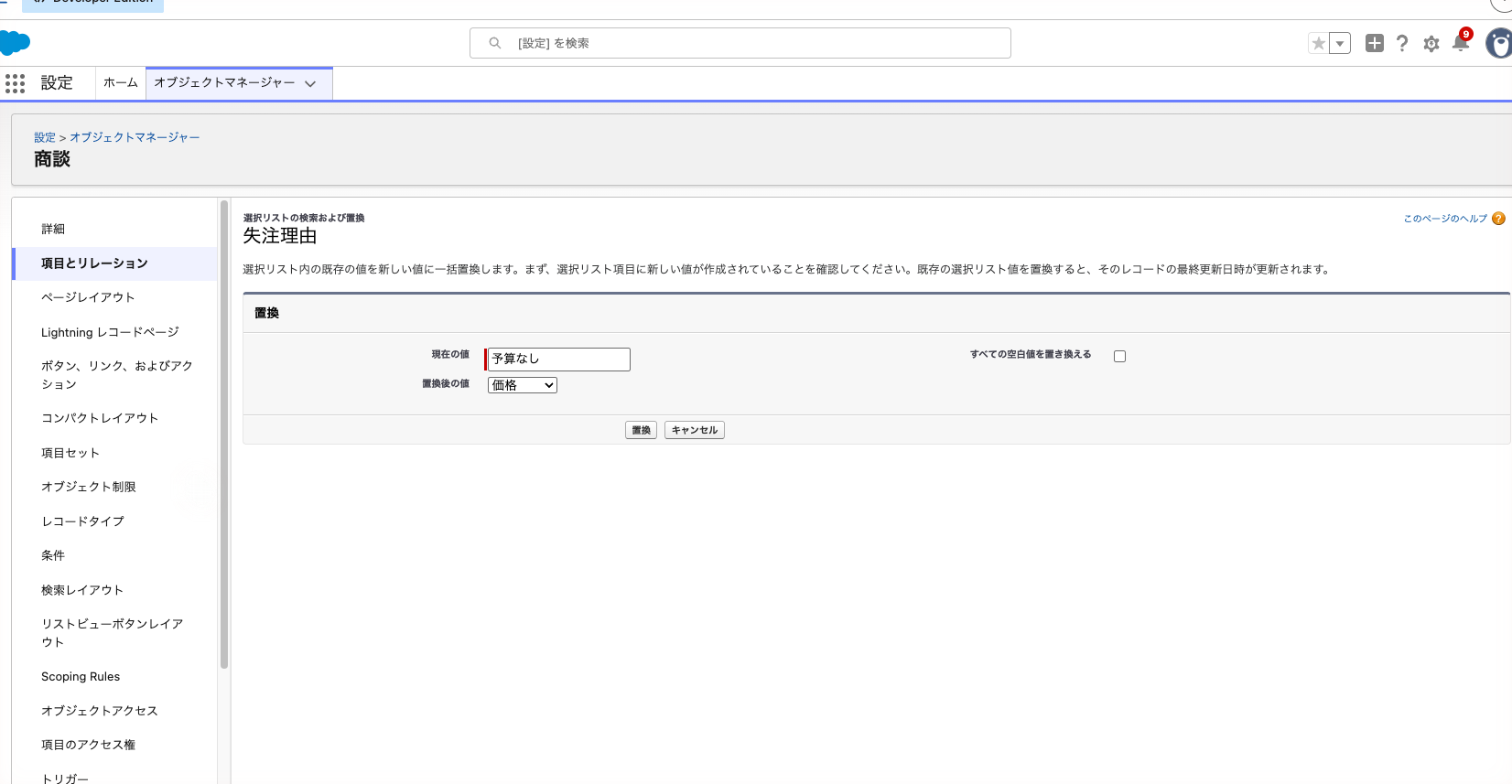The height and width of the screenshot is (784, 1512).
Task: Click the favorites star icon
Action: click(1318, 43)
